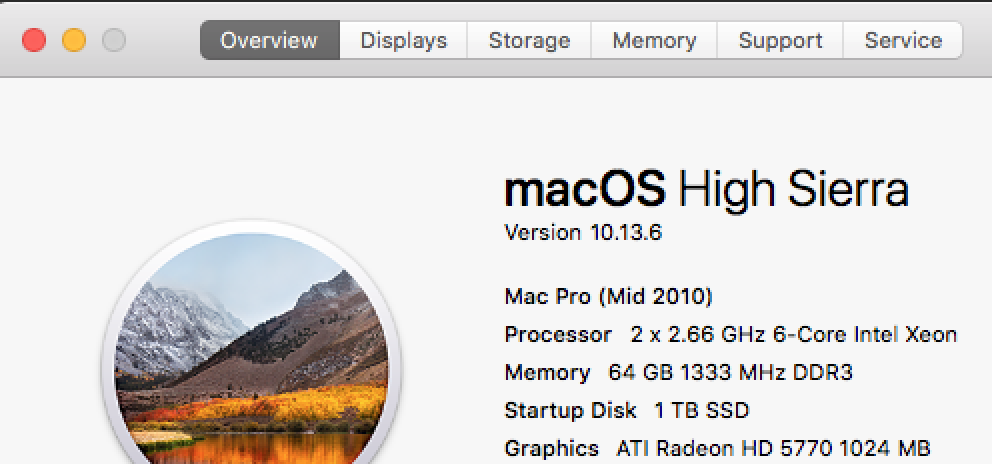Viewport: 992px width, 464px height.
Task: Close the window with red button
Action: pyautogui.click(x=34, y=41)
